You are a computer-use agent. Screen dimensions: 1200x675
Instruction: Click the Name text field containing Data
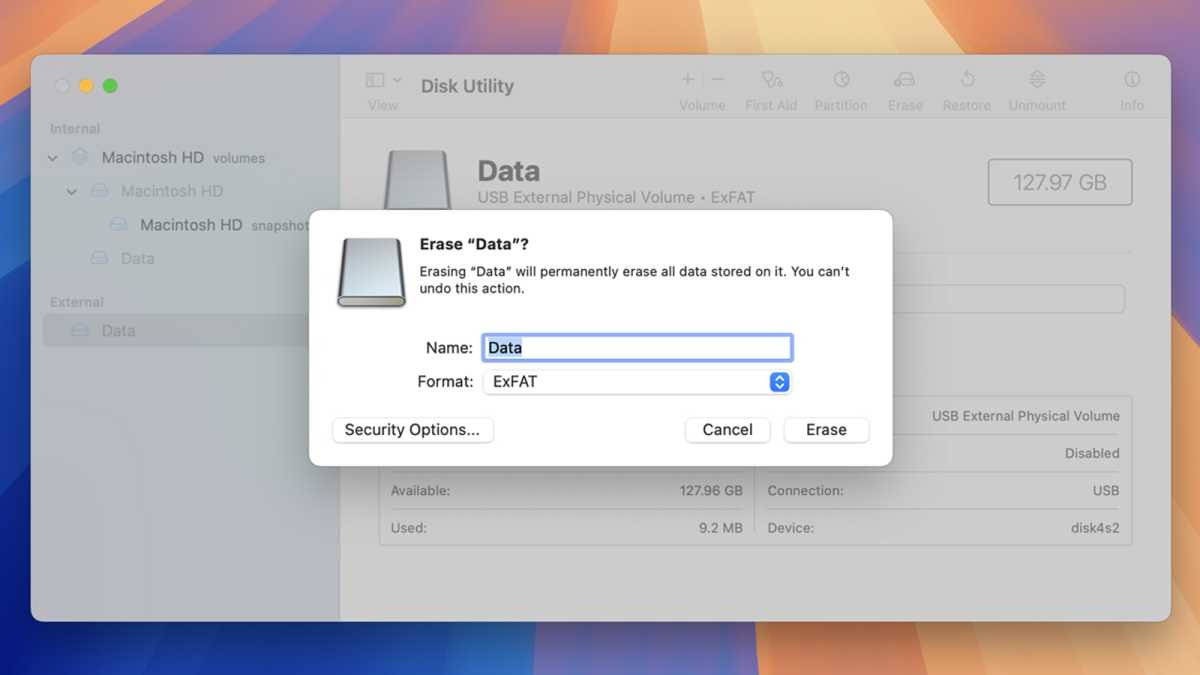click(637, 347)
